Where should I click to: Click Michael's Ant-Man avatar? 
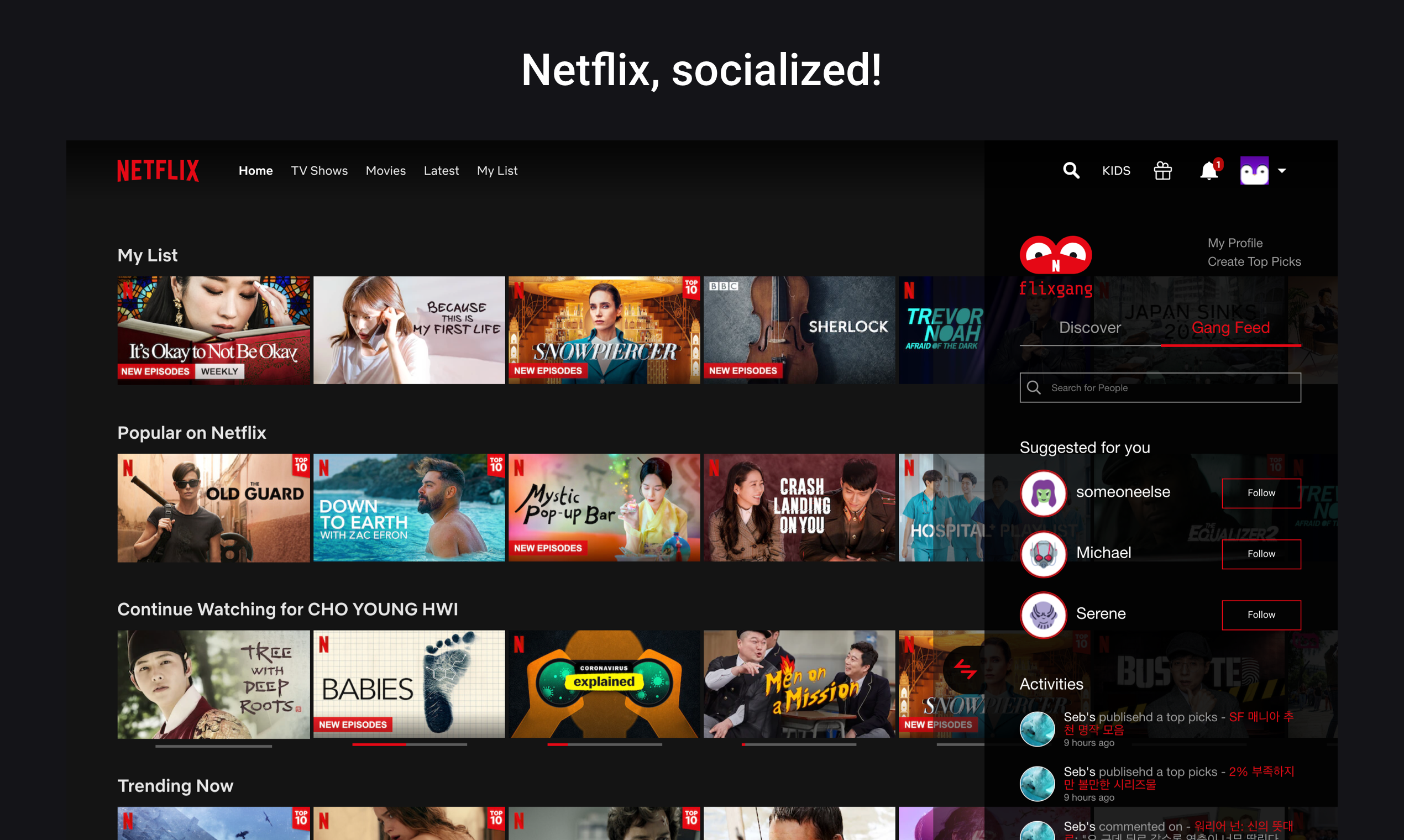[1044, 554]
